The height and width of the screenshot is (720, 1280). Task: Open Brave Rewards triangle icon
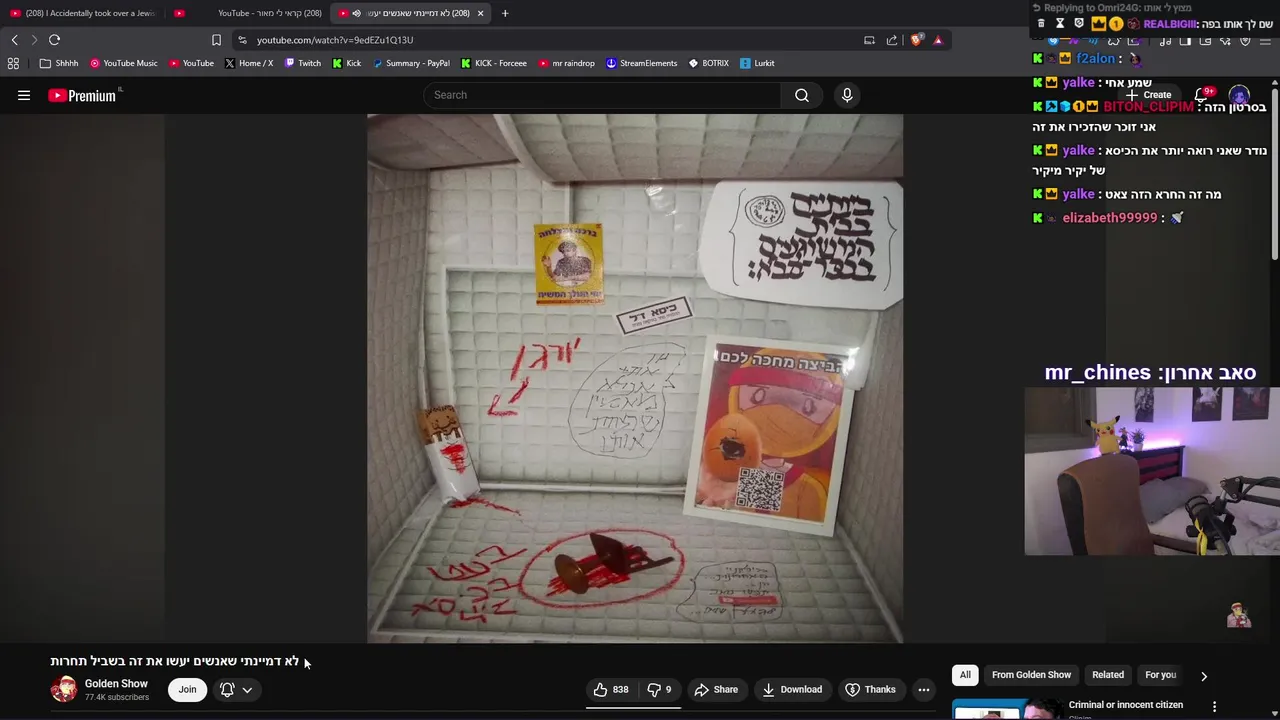click(938, 40)
